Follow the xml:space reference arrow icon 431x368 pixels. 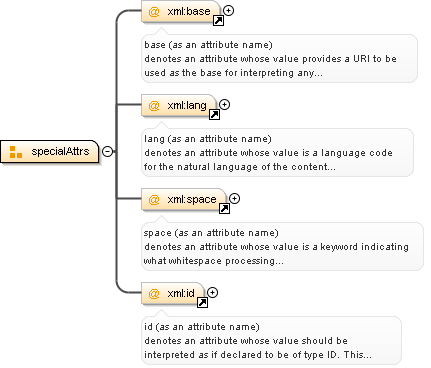coord(224,209)
